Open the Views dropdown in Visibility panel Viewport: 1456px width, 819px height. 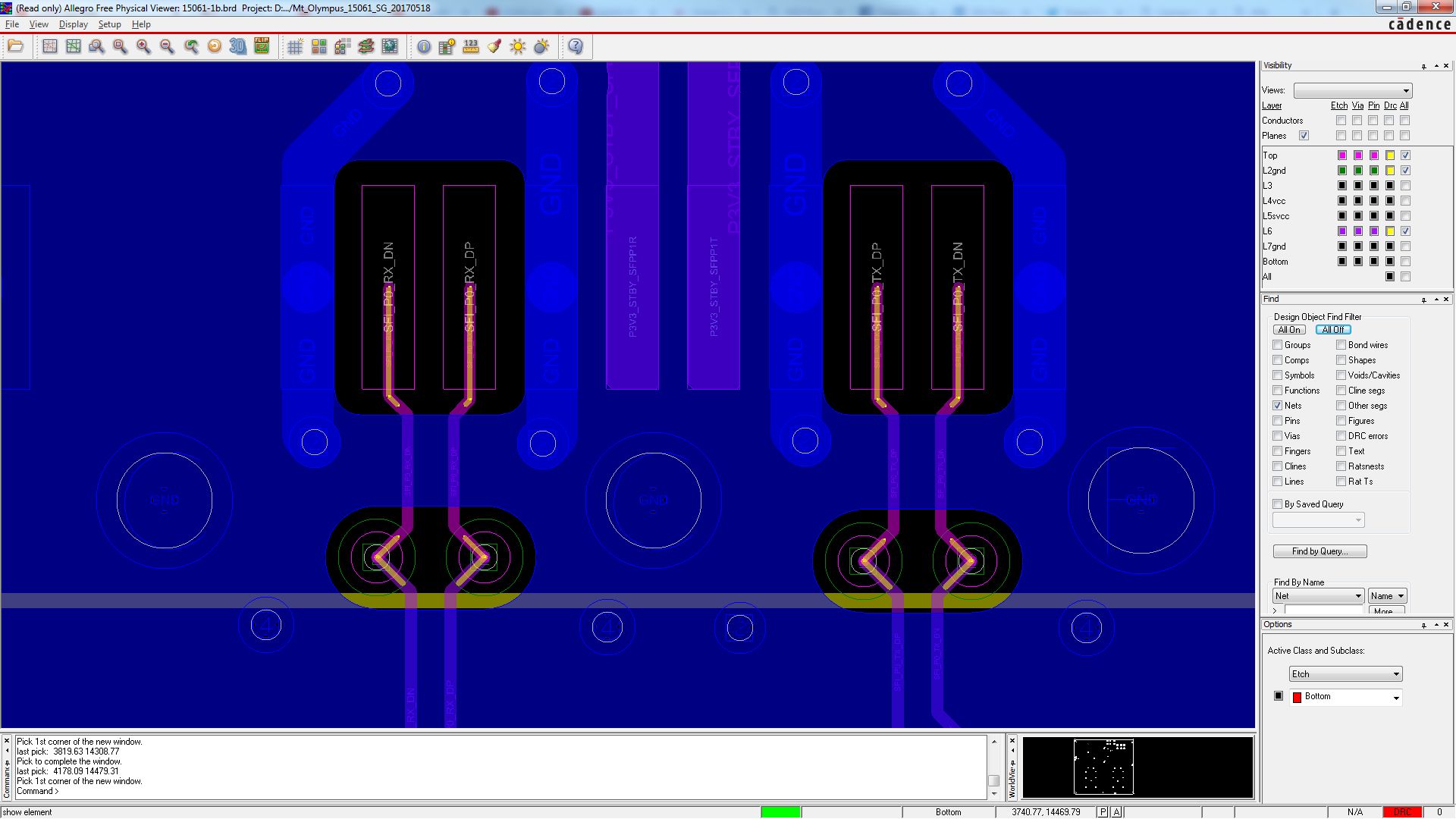[1352, 90]
